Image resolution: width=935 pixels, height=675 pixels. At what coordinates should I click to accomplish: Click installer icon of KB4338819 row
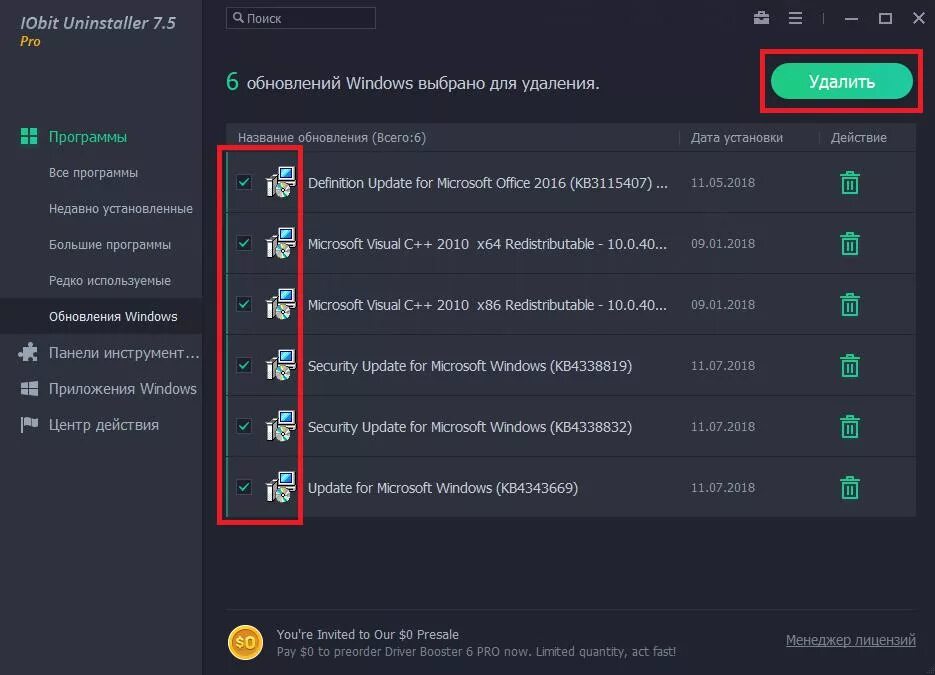point(280,366)
